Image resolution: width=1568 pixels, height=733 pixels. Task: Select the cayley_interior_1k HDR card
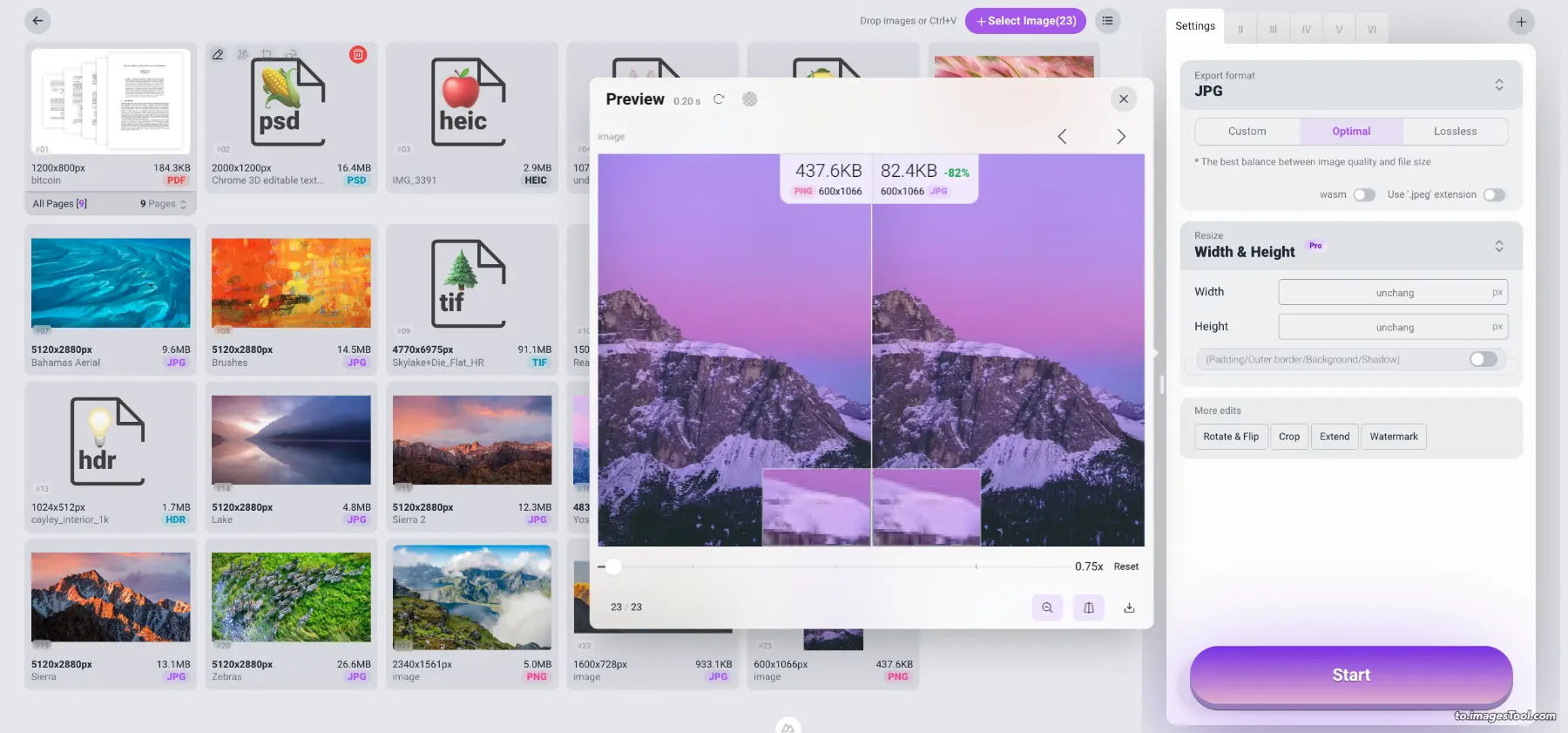[111, 457]
